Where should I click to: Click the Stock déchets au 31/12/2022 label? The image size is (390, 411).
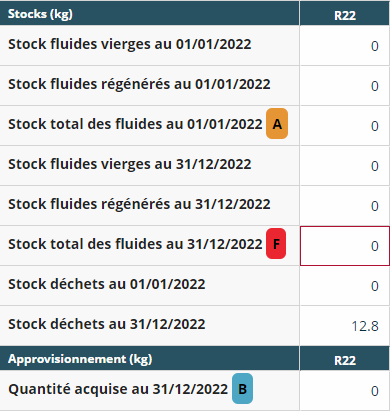pos(107,324)
